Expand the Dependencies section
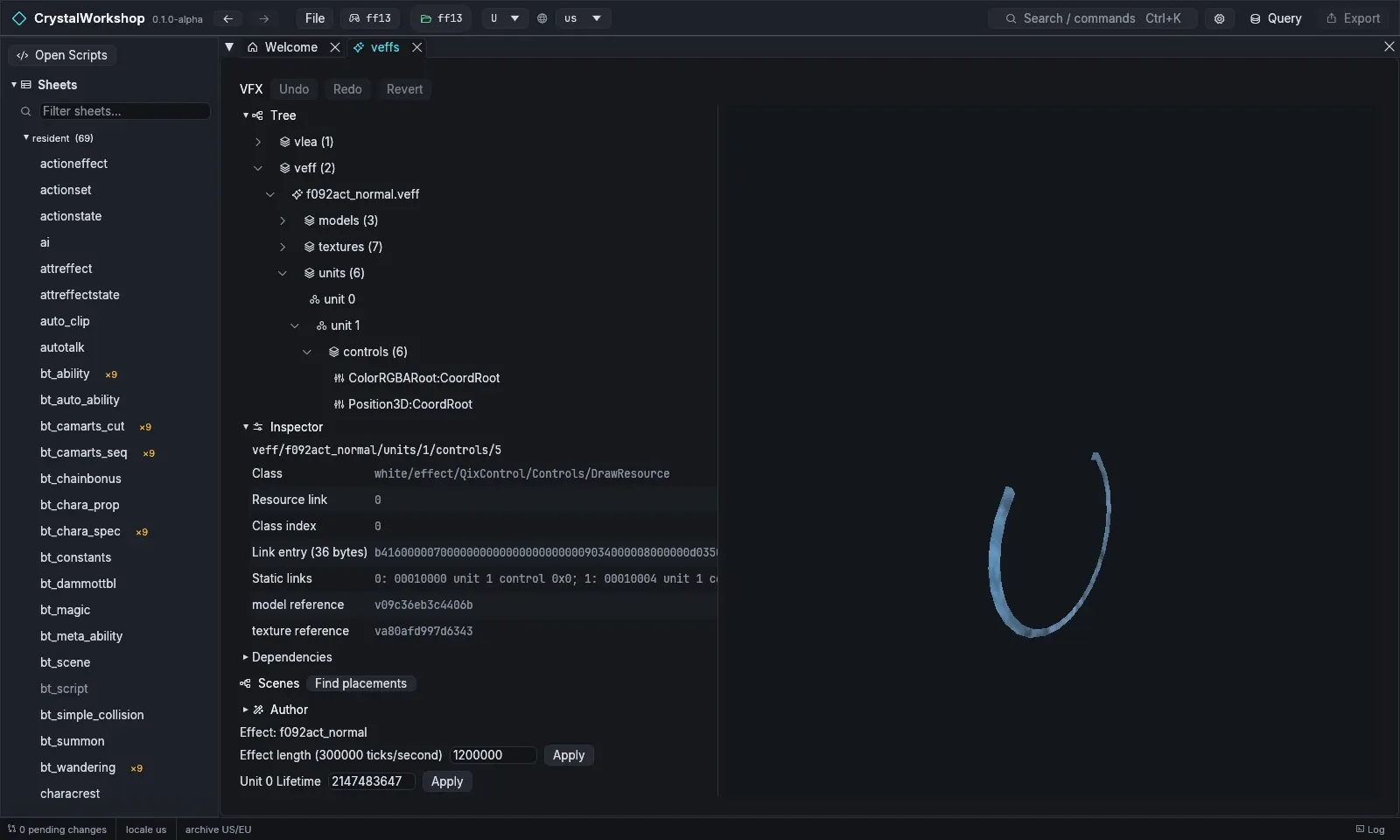Viewport: 1400px width, 840px height. click(246, 657)
